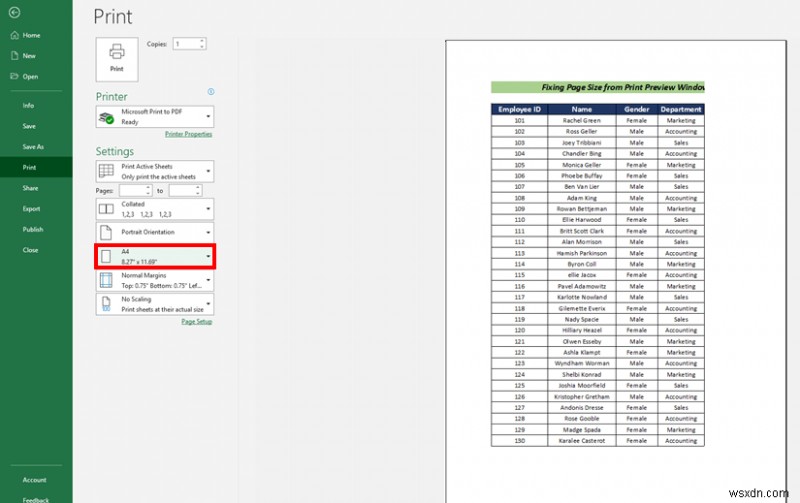Click the Home icon in sidebar

[15, 35]
